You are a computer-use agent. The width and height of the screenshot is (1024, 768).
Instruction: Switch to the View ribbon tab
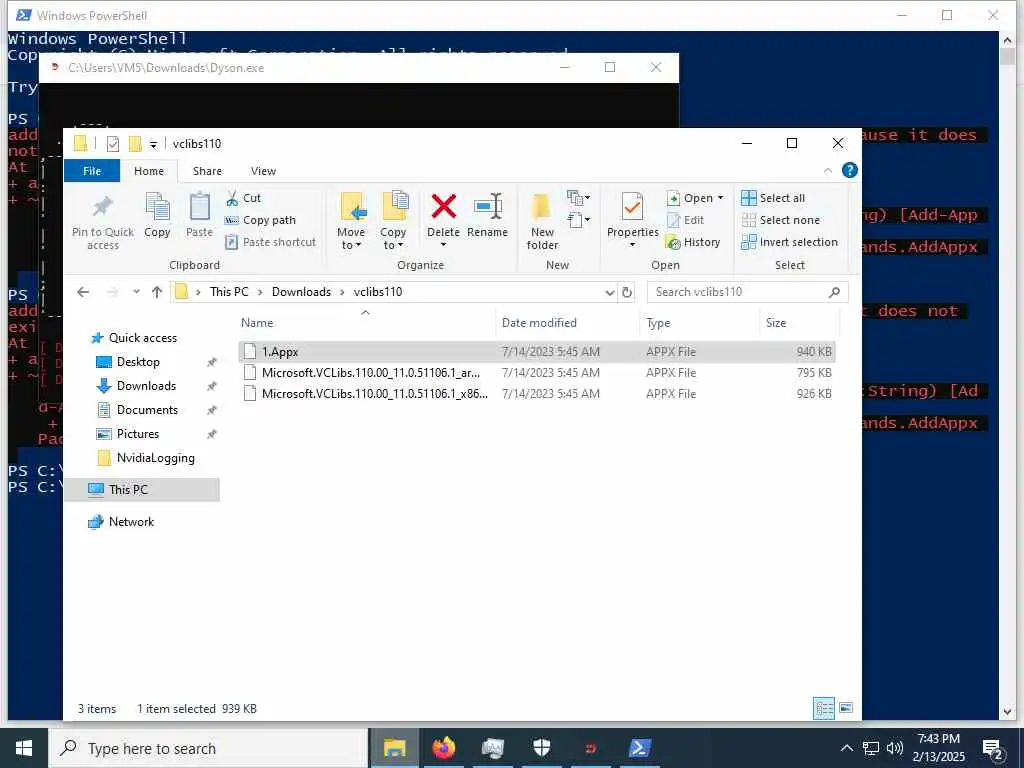tap(263, 170)
